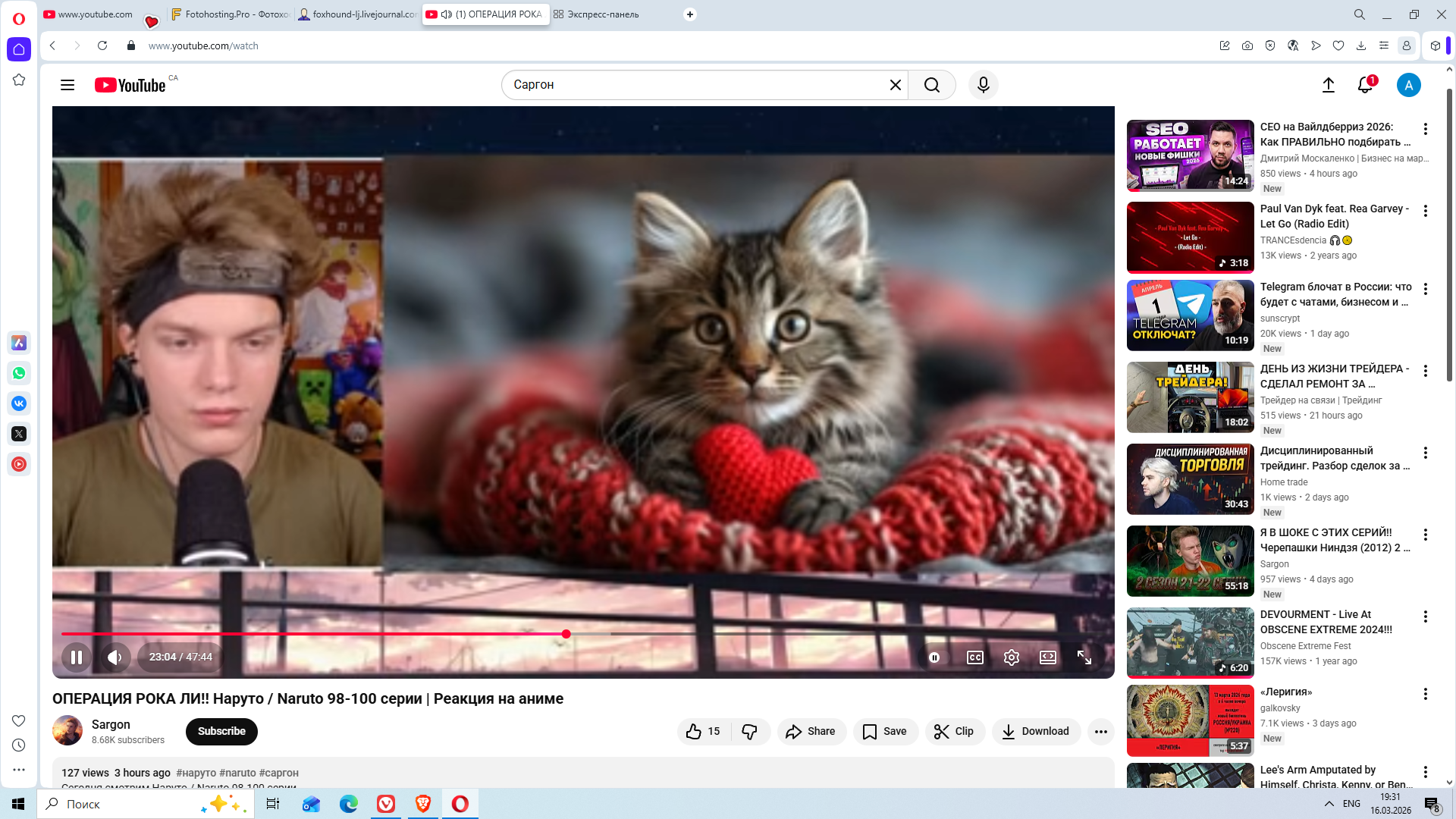Open options for Paul Van Dyk video
Screen dimensions: 1456x819
(x=1425, y=211)
